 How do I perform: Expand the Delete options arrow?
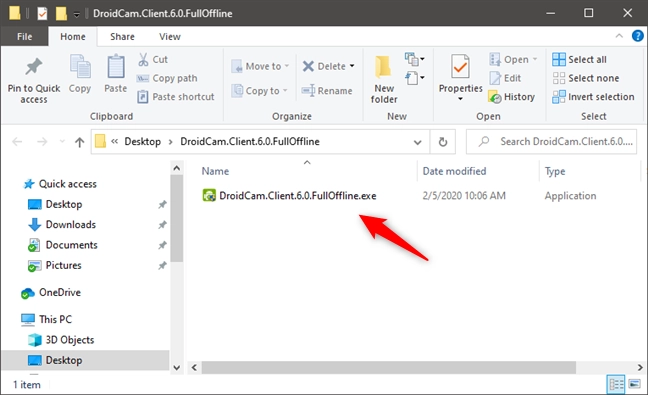pyautogui.click(x=352, y=66)
